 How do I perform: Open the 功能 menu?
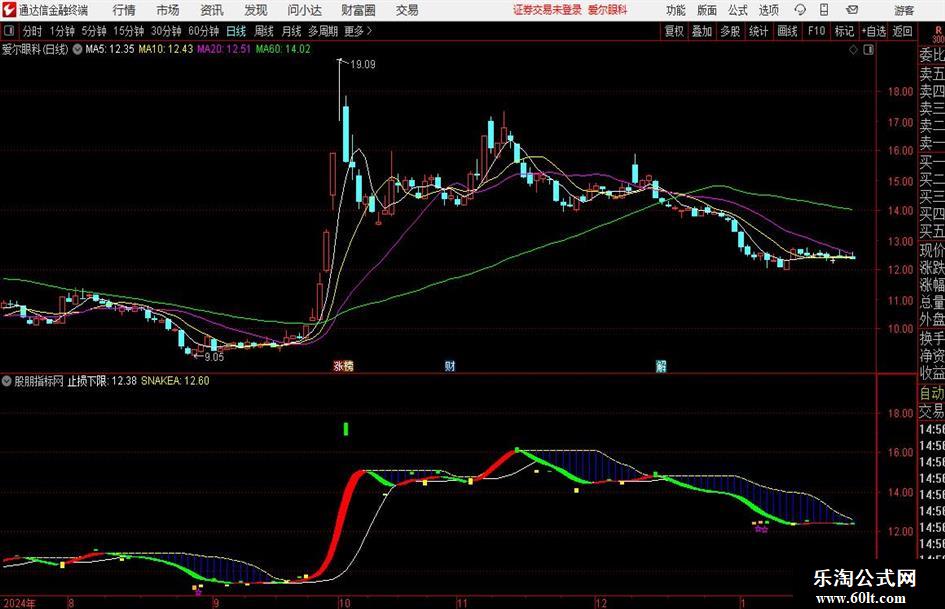(676, 10)
